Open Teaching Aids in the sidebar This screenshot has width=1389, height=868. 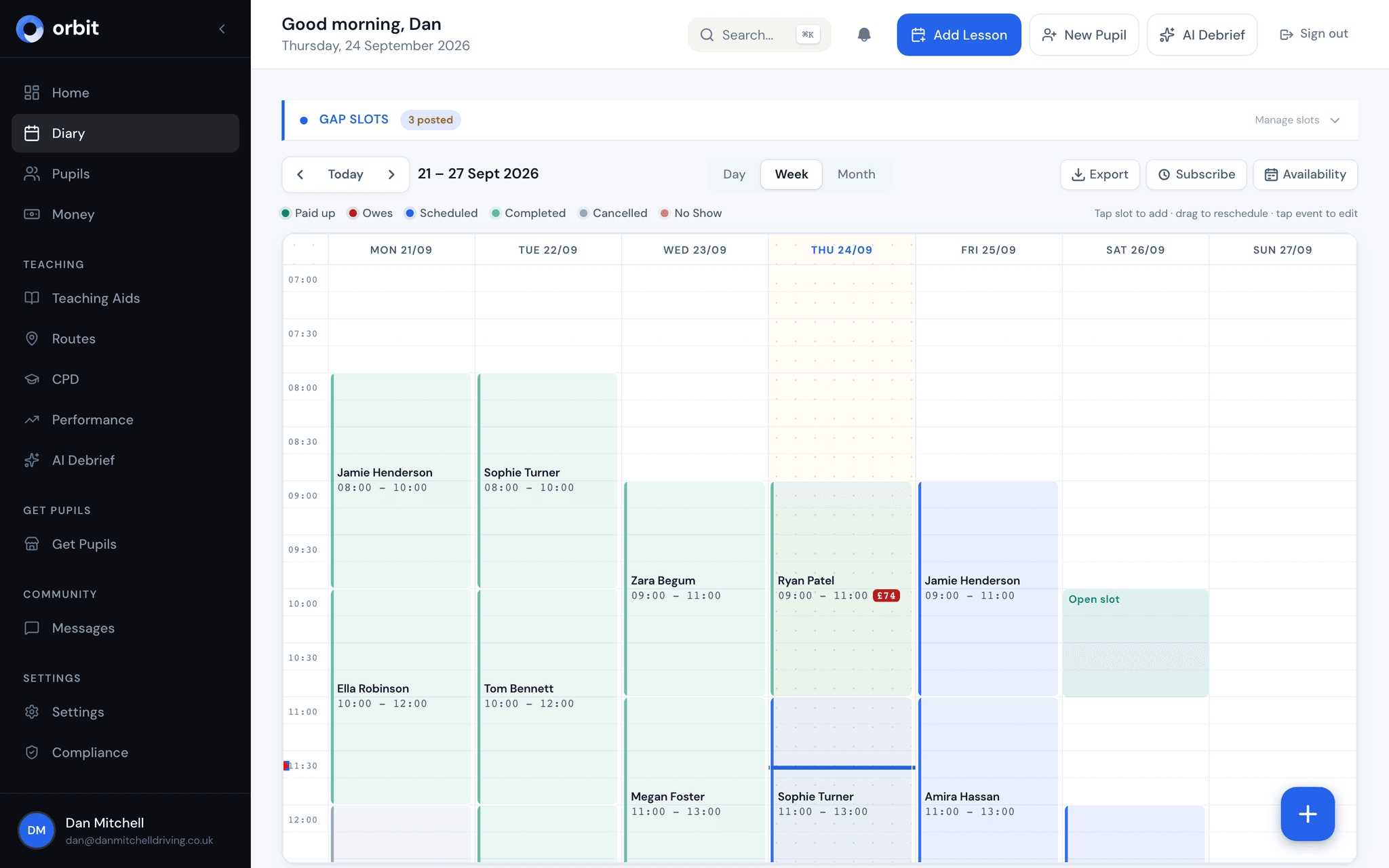[125, 298]
